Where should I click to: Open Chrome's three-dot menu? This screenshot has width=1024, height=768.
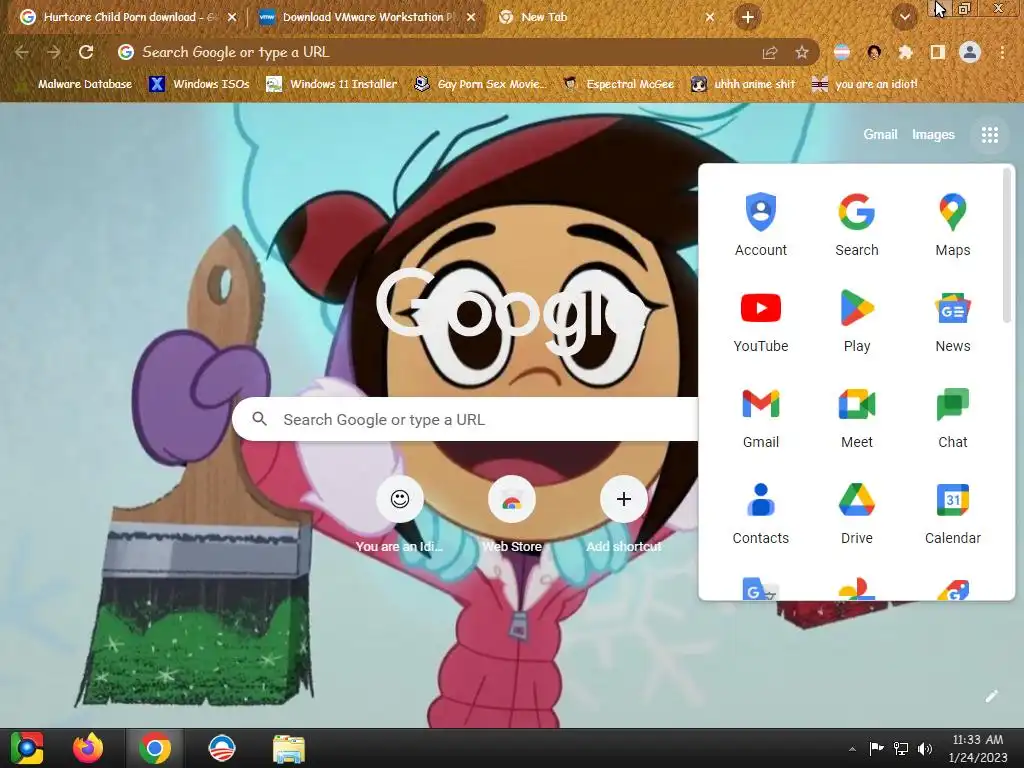click(x=1002, y=52)
